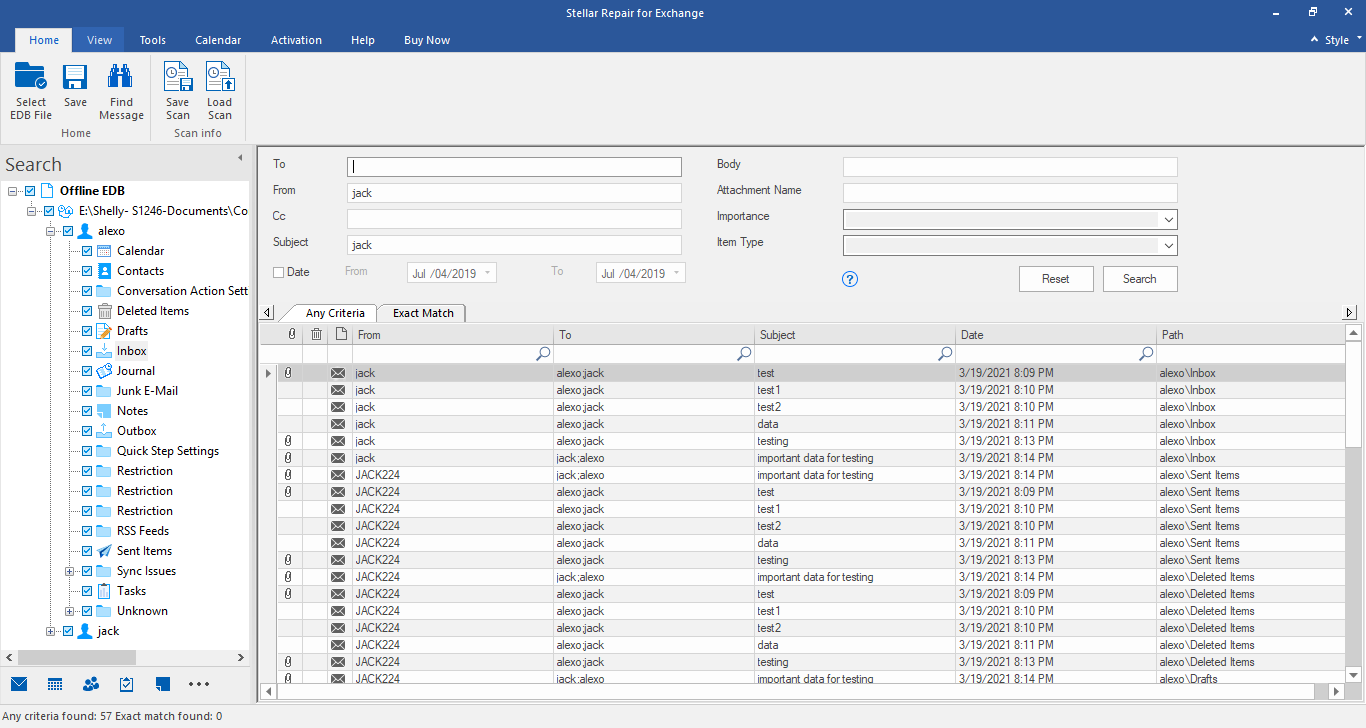Open the View ribbon tab
The image size is (1366, 728).
[x=99, y=40]
